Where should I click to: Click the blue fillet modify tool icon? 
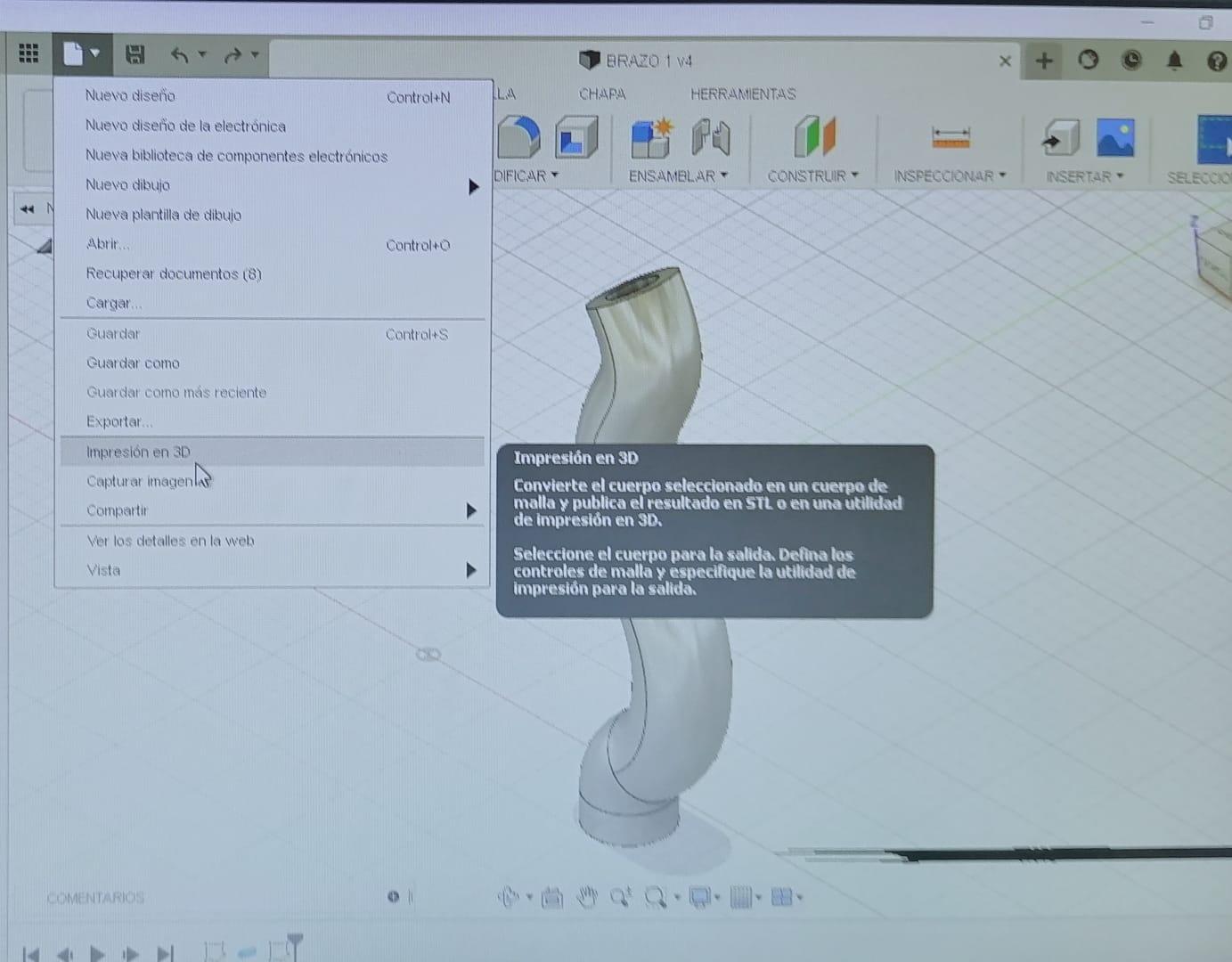[519, 138]
